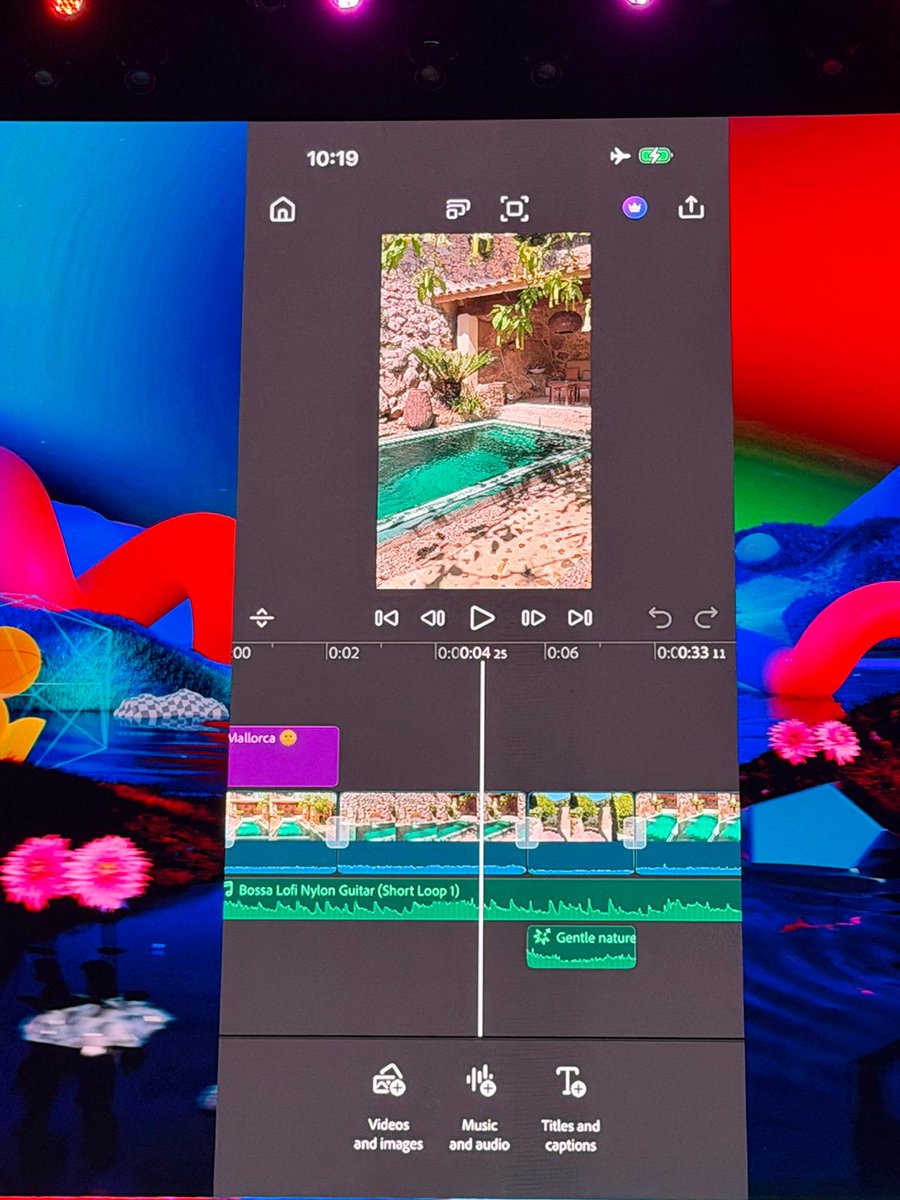Add Music and audio

click(x=480, y=1107)
